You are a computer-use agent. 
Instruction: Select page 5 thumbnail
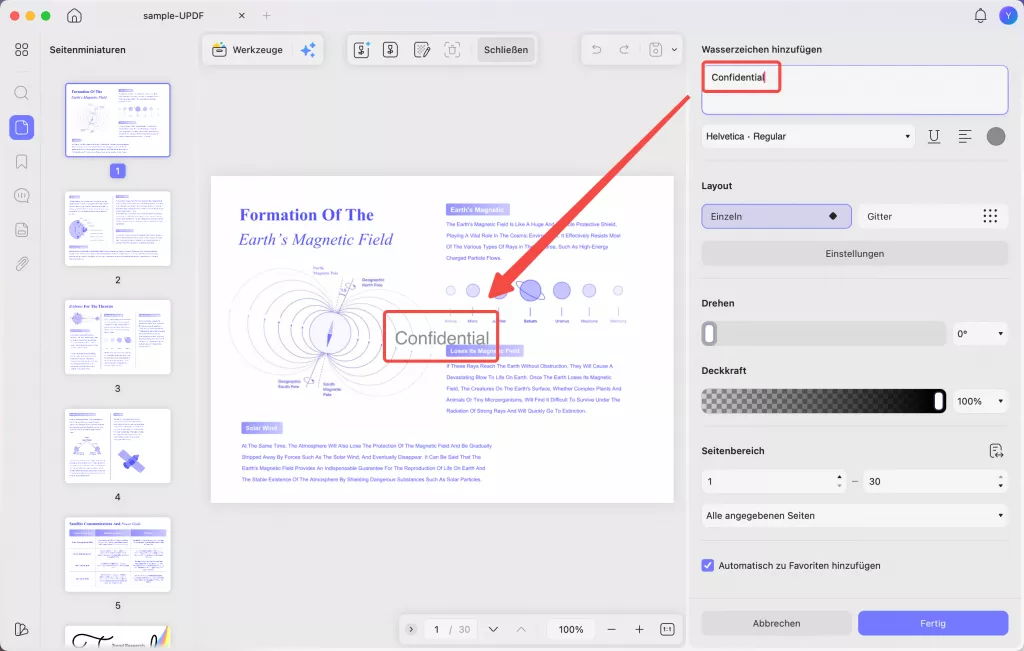(x=118, y=554)
